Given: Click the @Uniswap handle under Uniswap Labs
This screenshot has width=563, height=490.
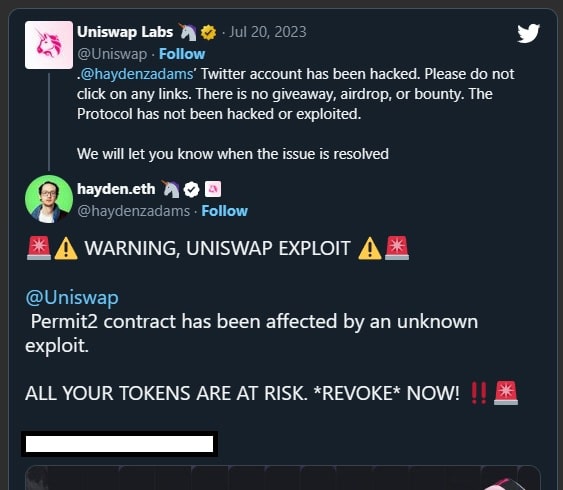Looking at the screenshot, I should [112, 54].
